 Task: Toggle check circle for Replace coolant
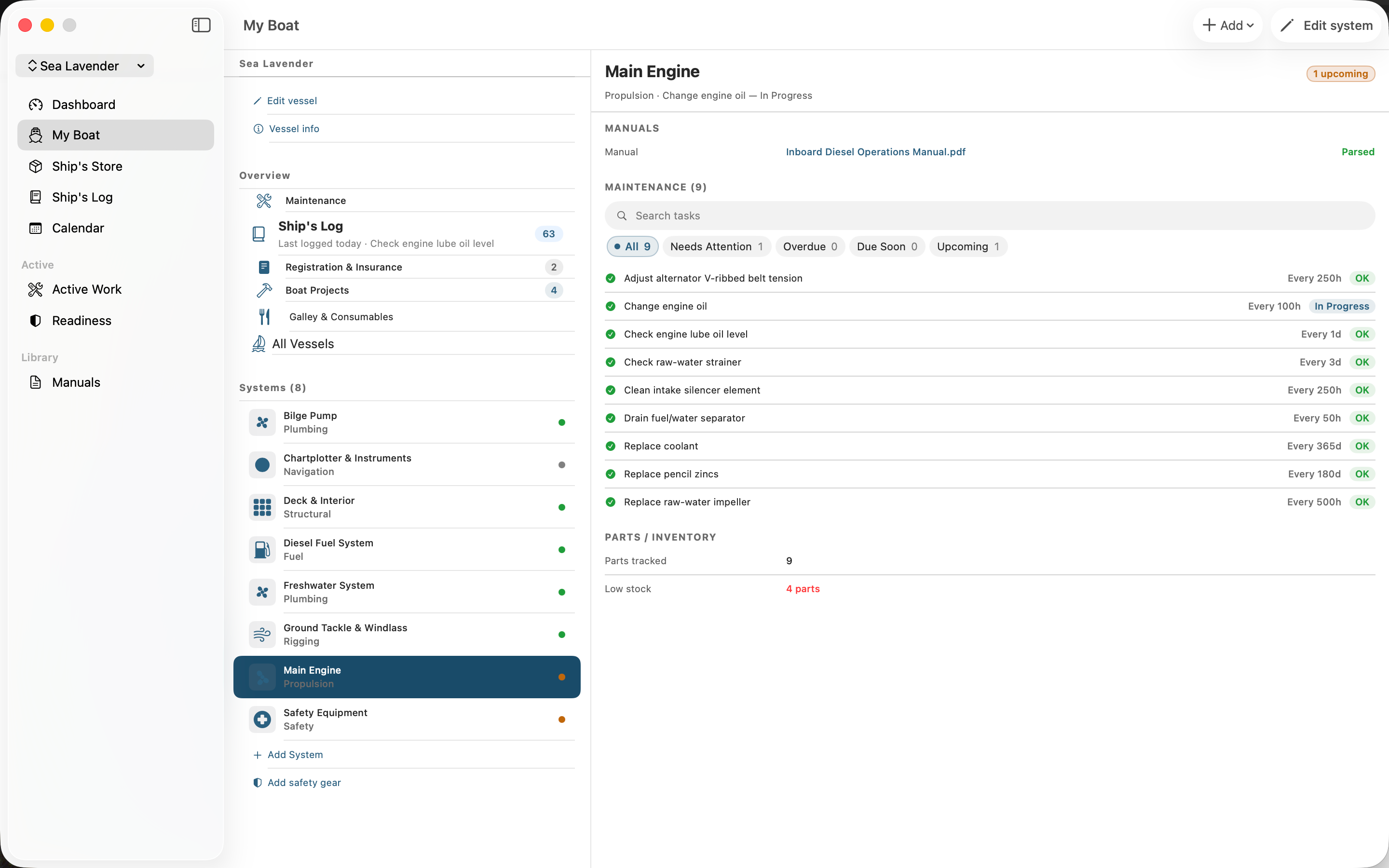[611, 446]
